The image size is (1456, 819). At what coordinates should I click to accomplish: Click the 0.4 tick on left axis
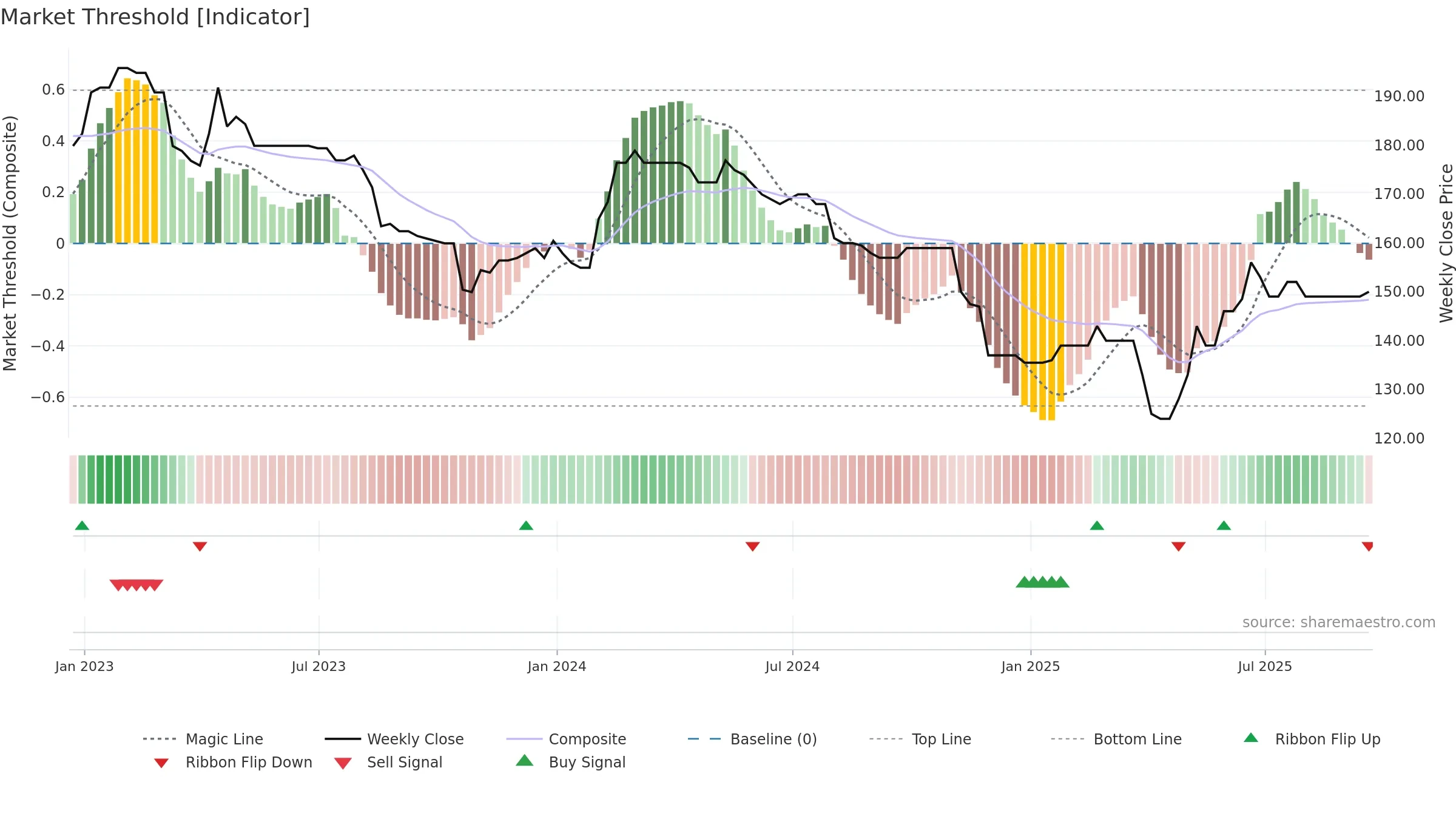click(53, 141)
